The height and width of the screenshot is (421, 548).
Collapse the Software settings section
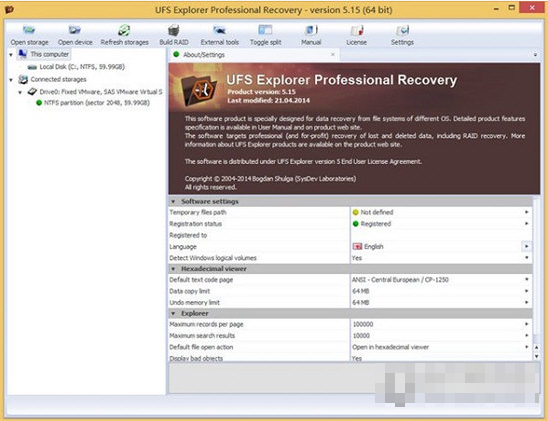[173, 202]
